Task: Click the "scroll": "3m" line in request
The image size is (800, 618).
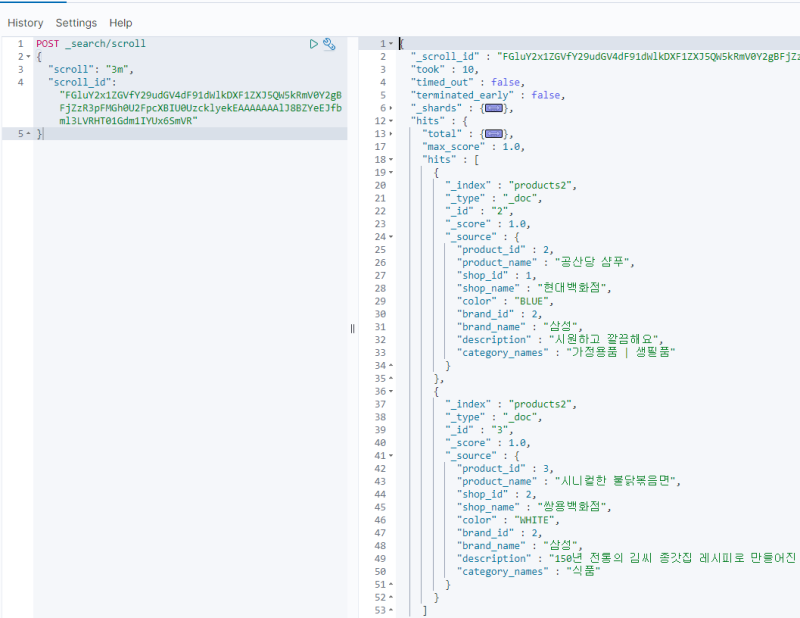Action: 91,70
